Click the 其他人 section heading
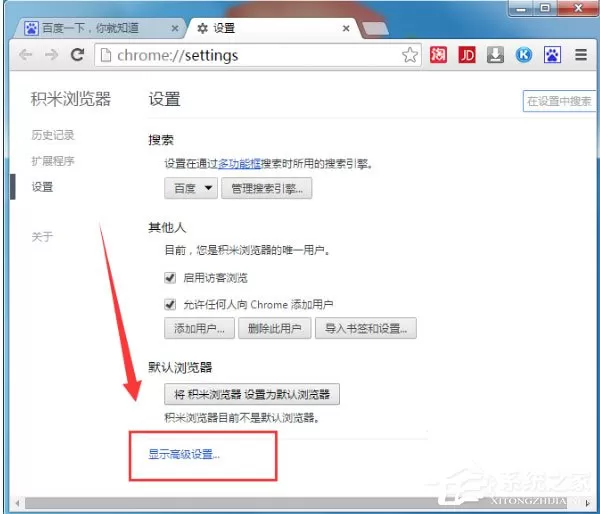Screen dimensions: 600x514 [x=167, y=228]
